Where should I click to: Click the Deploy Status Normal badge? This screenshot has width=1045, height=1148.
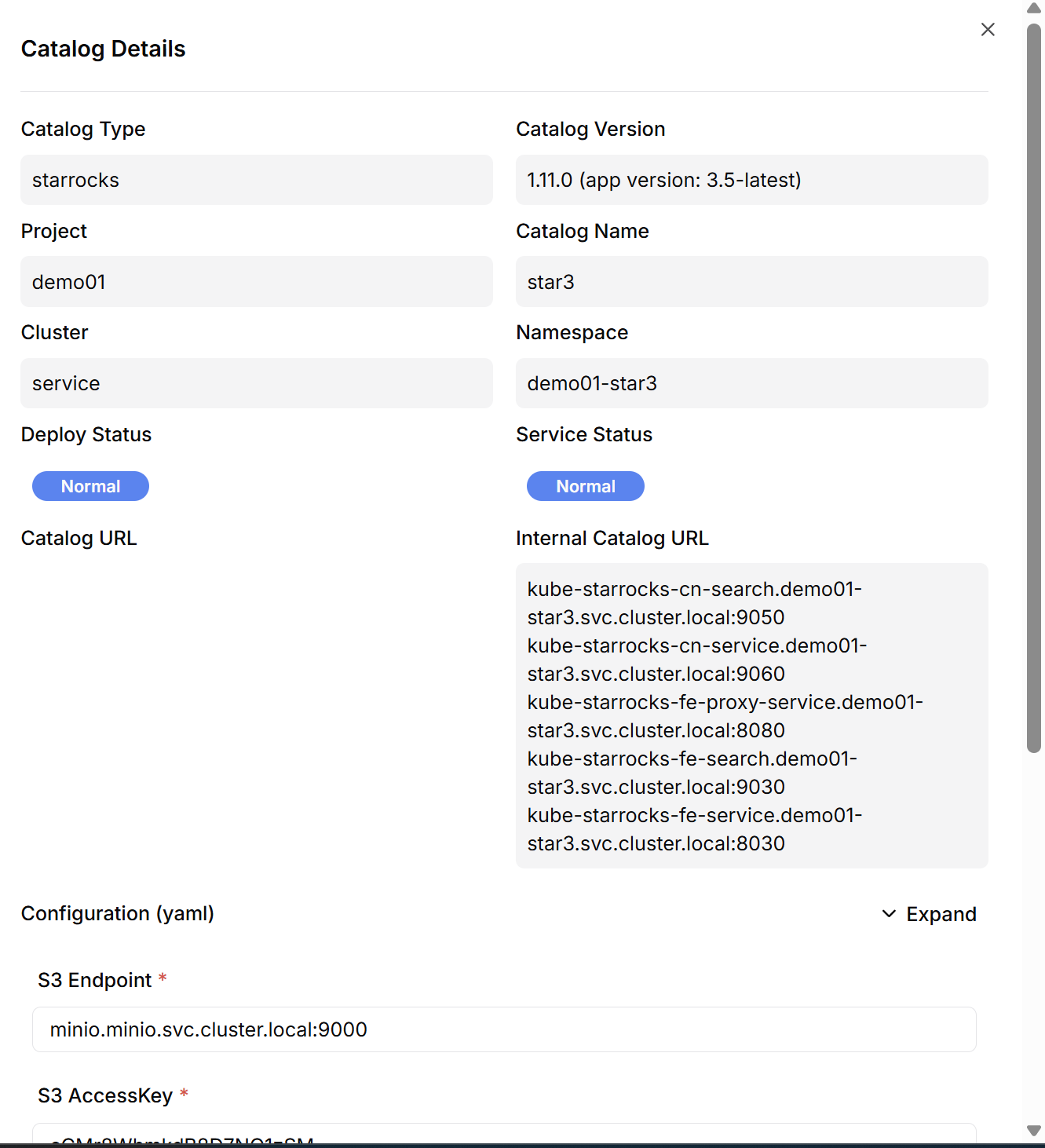90,486
